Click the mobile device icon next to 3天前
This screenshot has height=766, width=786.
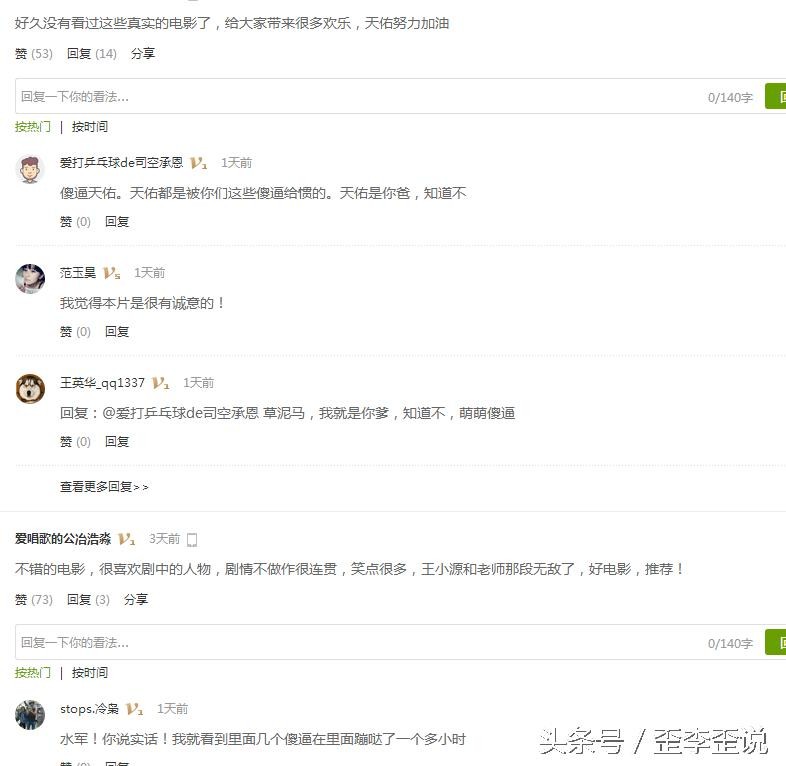(x=191, y=540)
